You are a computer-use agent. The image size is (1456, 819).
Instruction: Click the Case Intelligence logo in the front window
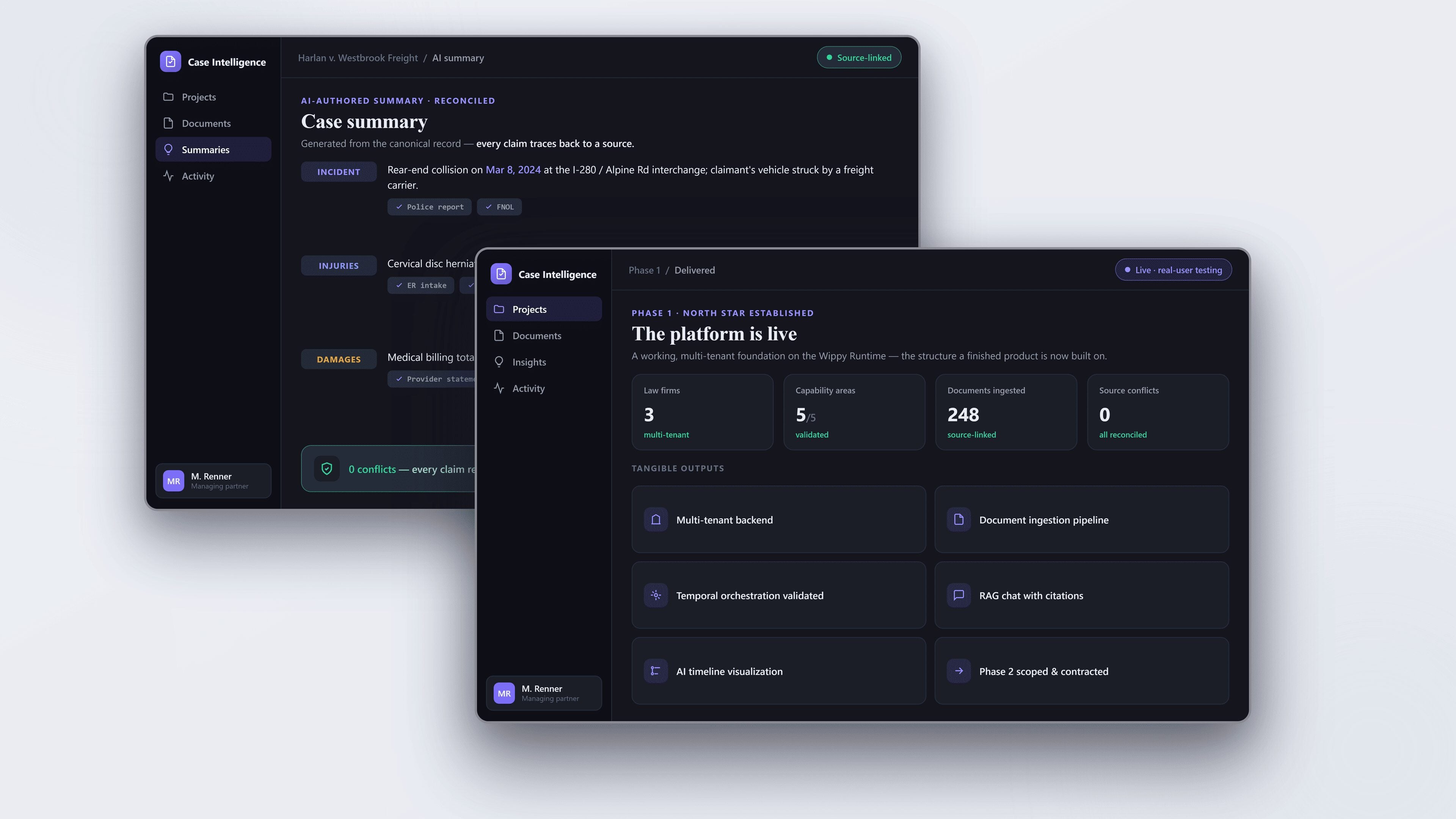[501, 274]
